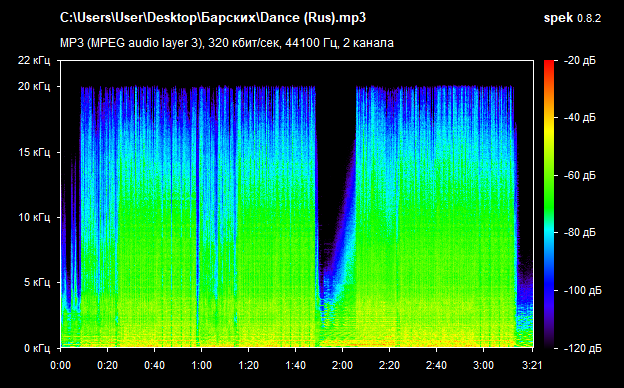Click the file path title Dance (Rus).mp3

(213, 18)
